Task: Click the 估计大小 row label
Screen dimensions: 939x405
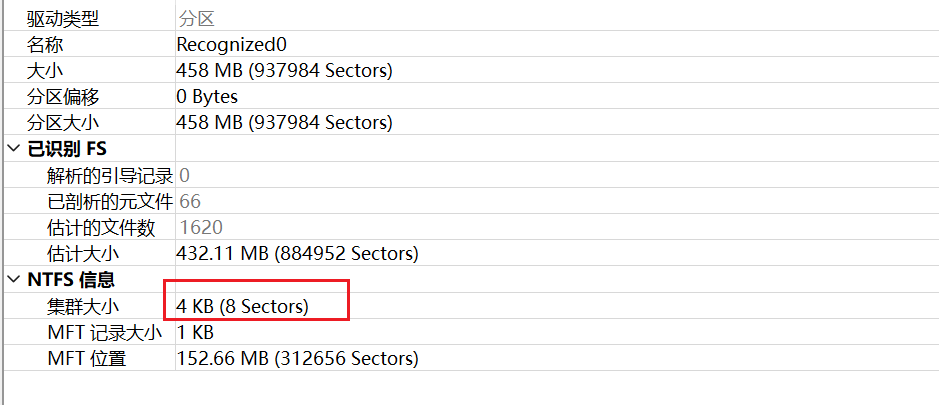Action: pyautogui.click(x=83, y=254)
